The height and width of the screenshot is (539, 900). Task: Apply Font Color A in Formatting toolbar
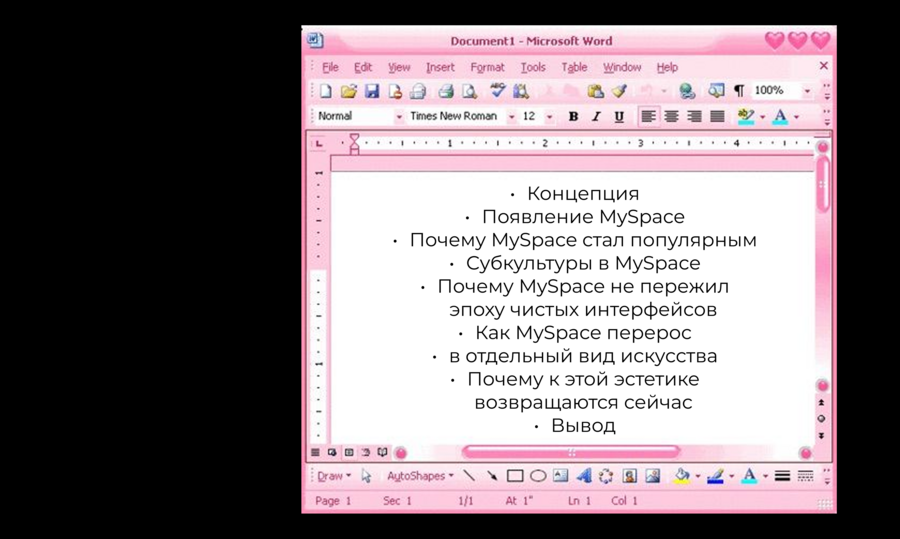[780, 117]
